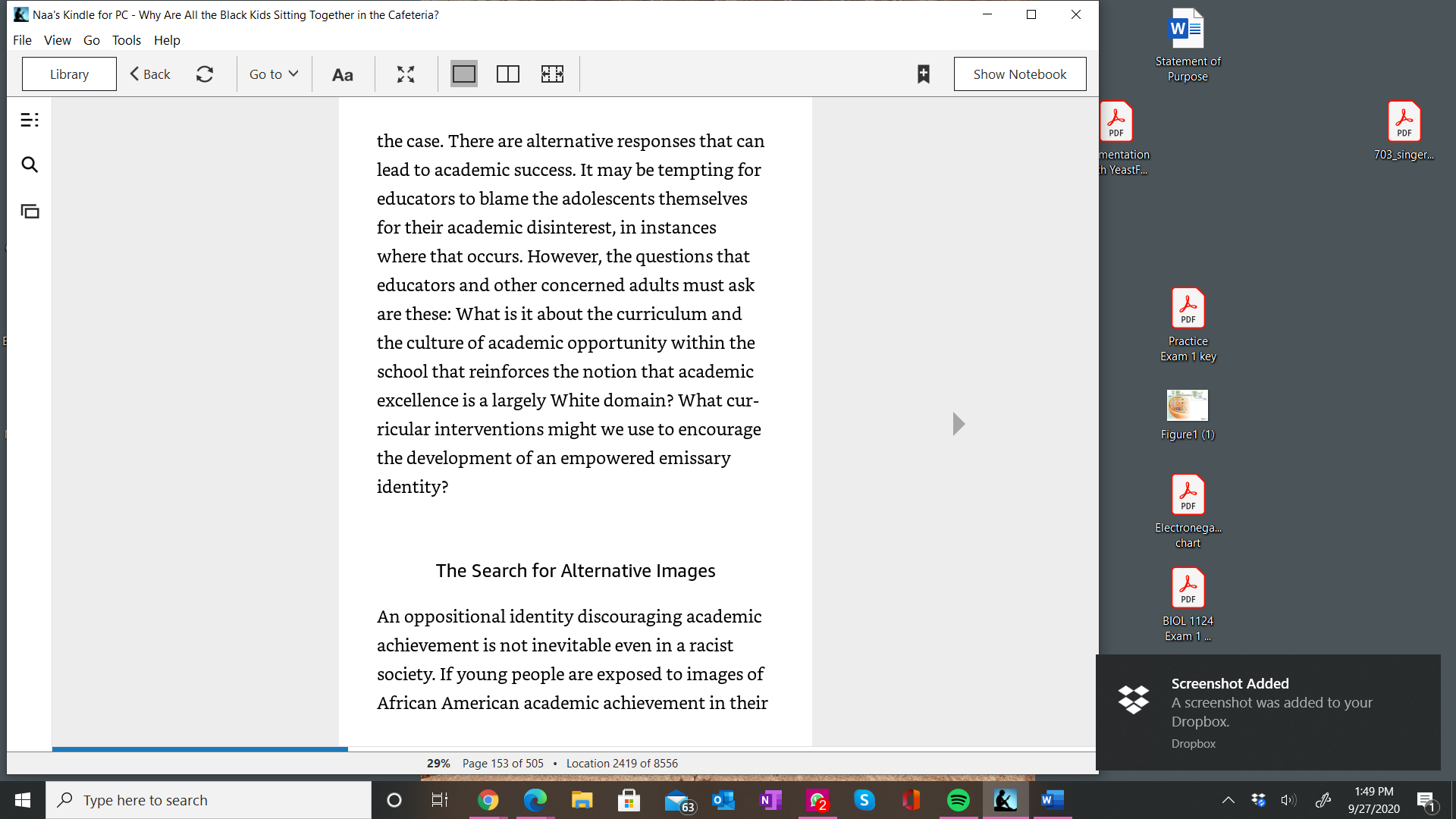Open OneNote from the taskbar
This screenshot has width=1456, height=819.
pos(770,800)
